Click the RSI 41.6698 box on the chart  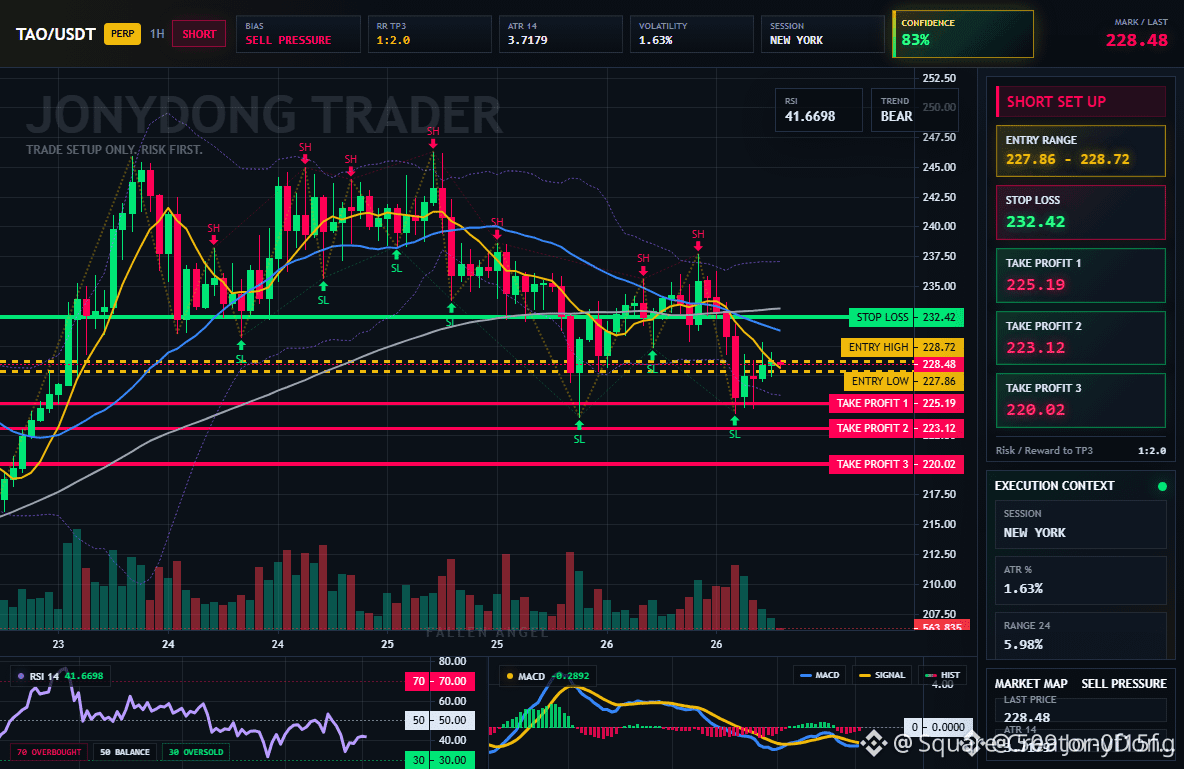pyautogui.click(x=819, y=110)
